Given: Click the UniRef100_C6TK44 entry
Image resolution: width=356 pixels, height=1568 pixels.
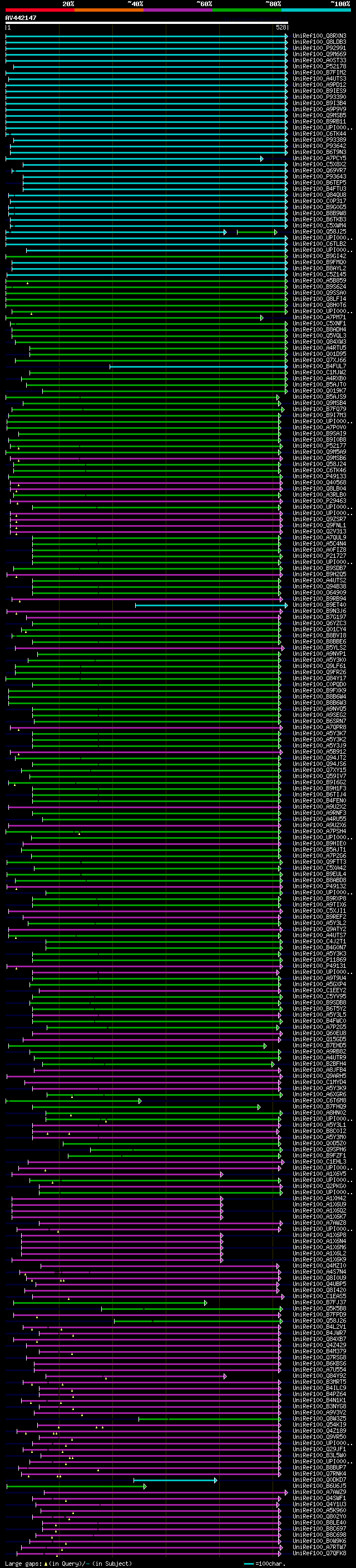Looking at the screenshot, I should pos(319,134).
